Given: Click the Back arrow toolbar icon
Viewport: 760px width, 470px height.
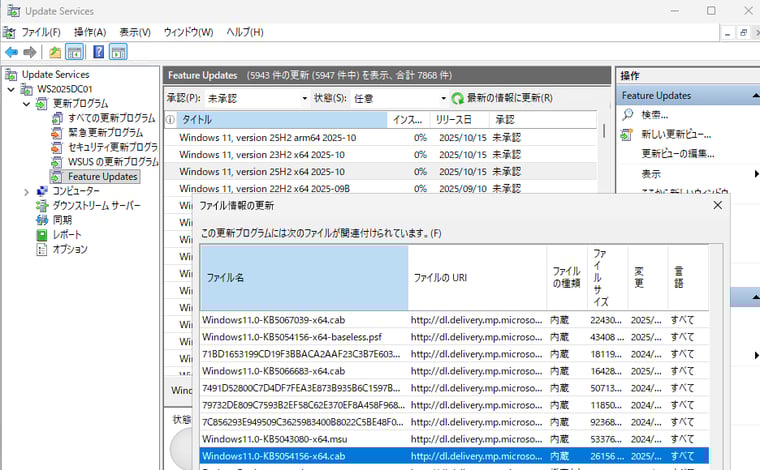Looking at the screenshot, I should pyautogui.click(x=12, y=52).
